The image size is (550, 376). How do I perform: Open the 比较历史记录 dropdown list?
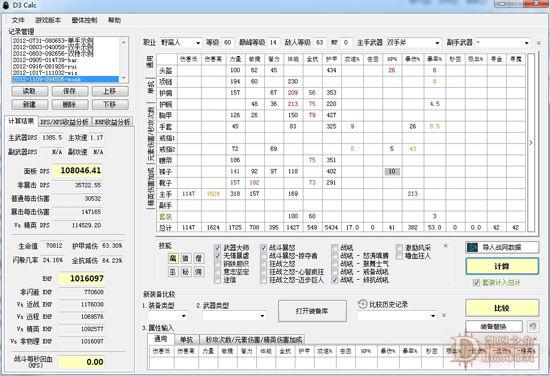coord(397,316)
